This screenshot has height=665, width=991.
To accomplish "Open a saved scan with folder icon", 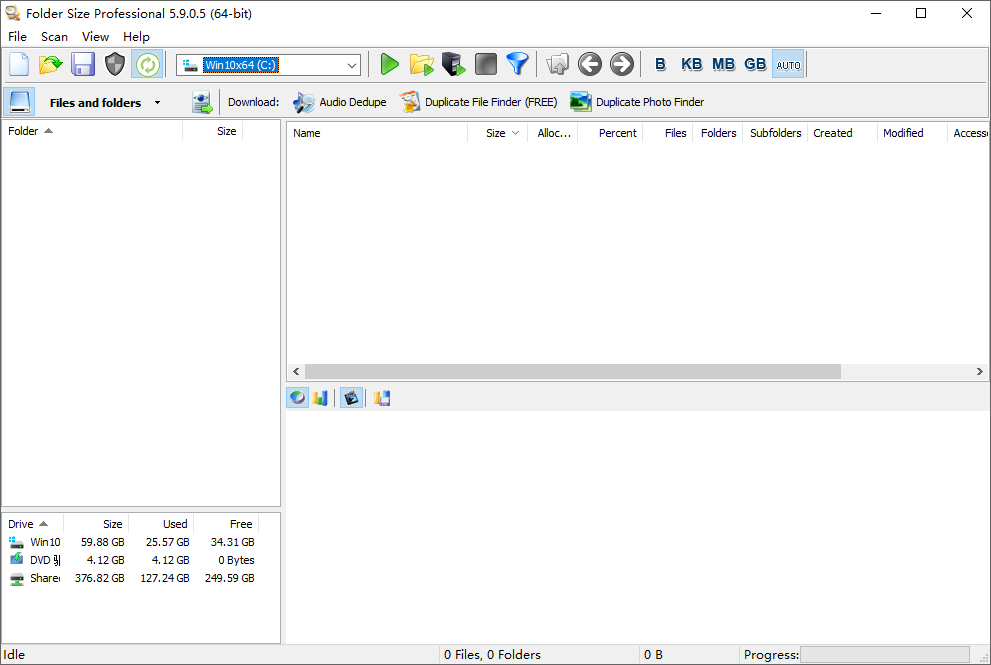I will [51, 64].
